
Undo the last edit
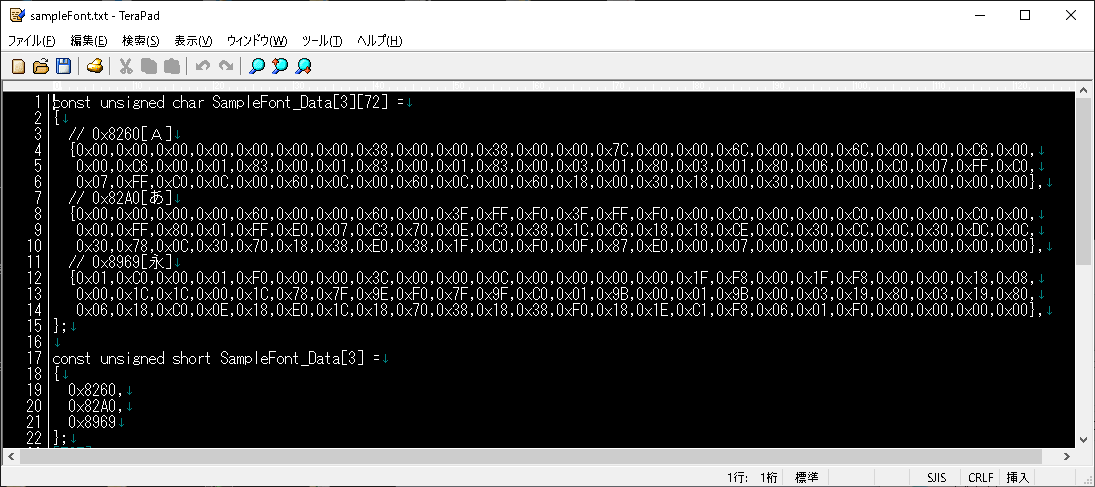coord(203,66)
